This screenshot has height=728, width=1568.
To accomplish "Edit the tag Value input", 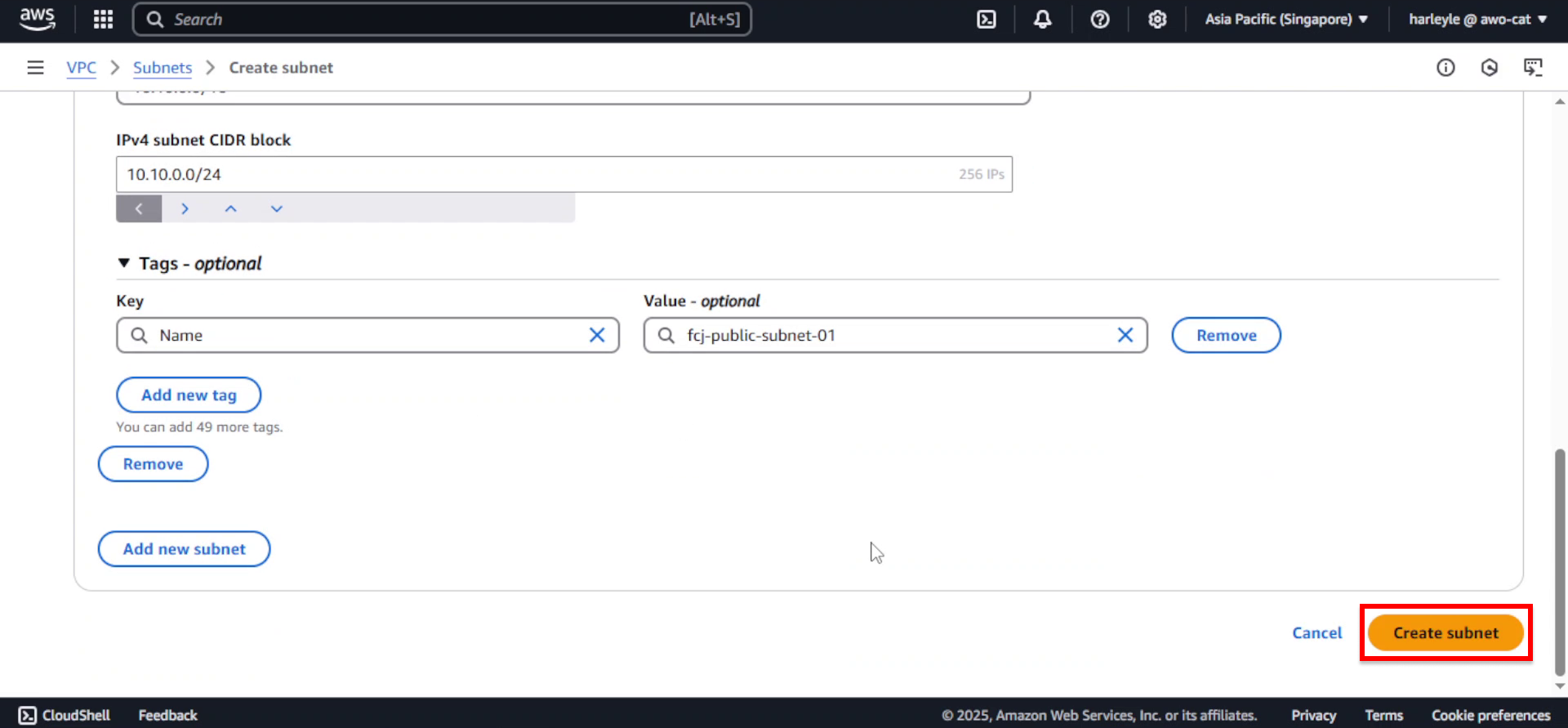I will tap(895, 335).
